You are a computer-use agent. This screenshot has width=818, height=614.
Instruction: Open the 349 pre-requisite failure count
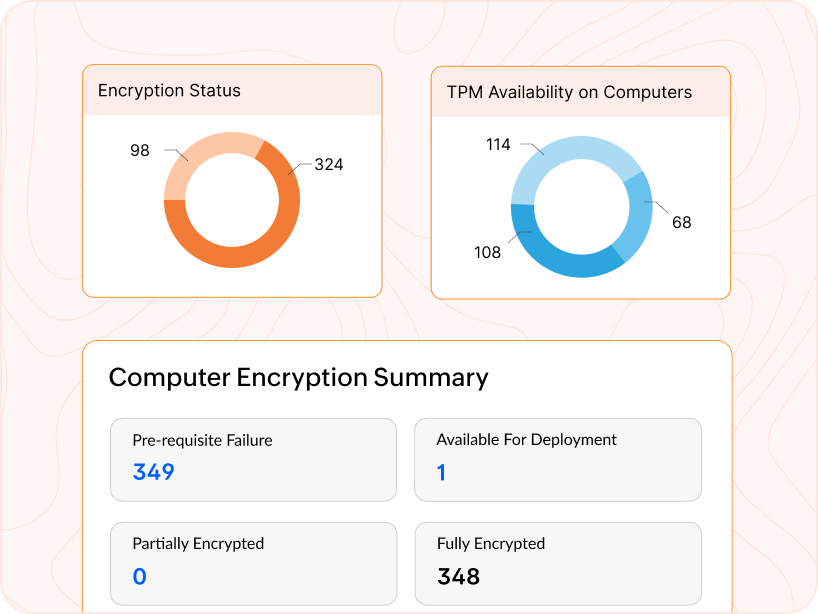(x=154, y=472)
